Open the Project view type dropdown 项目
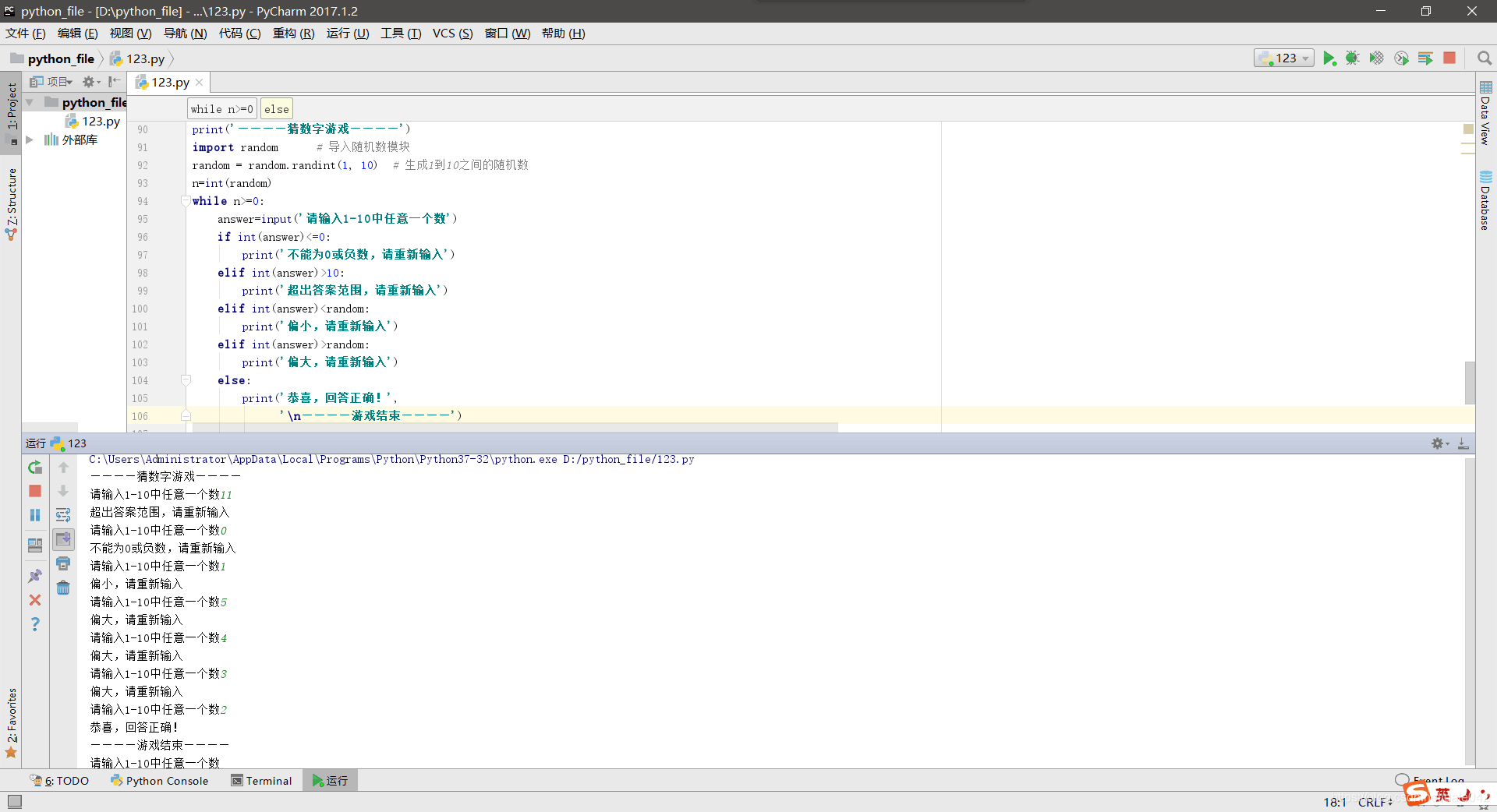Screen dimensions: 1497x812 pyautogui.click(x=51, y=82)
